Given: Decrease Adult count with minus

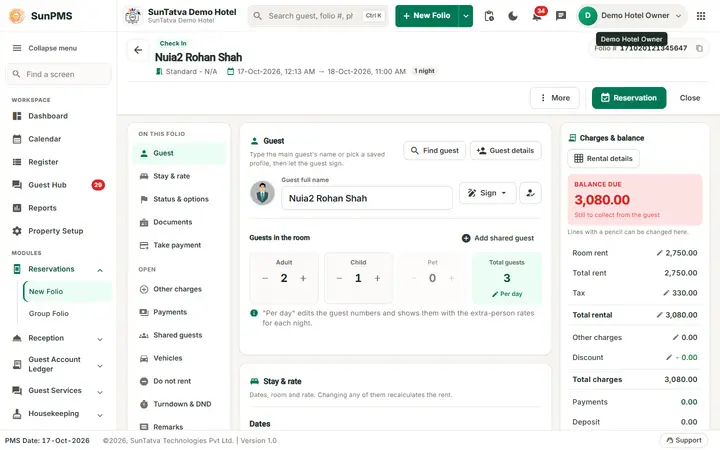Looking at the screenshot, I should [265, 278].
